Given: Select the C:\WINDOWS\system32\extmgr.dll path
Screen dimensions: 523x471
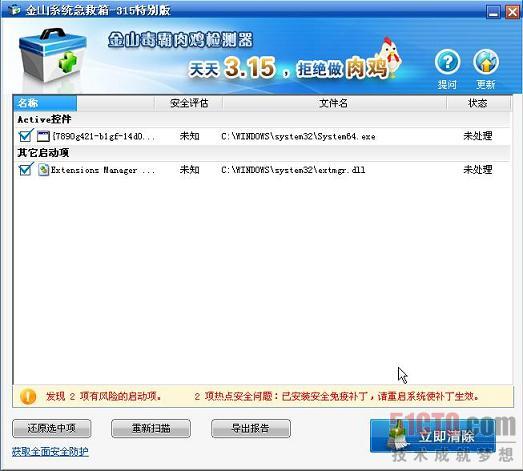Looking at the screenshot, I should (293, 170).
